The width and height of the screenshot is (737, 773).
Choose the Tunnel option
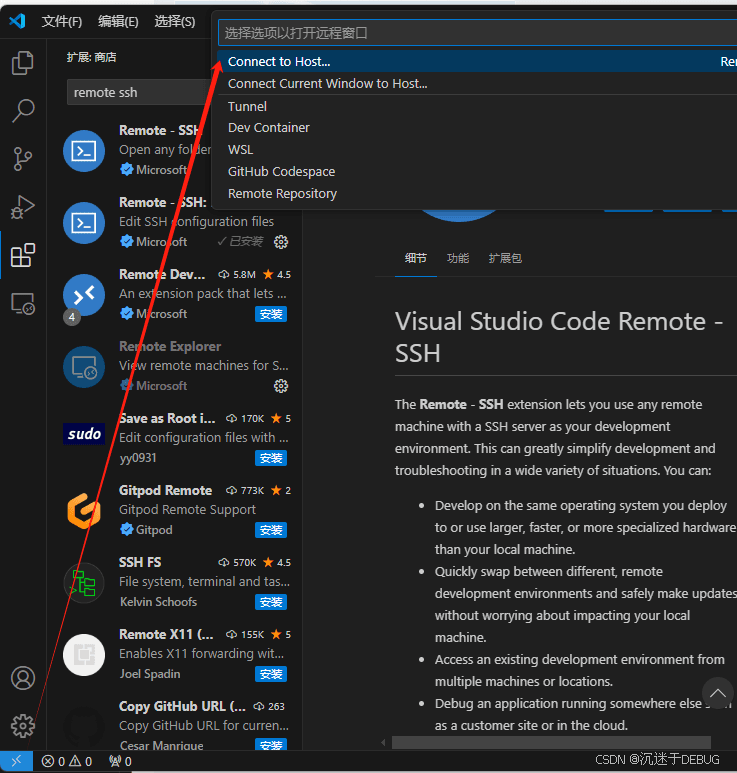477,106
